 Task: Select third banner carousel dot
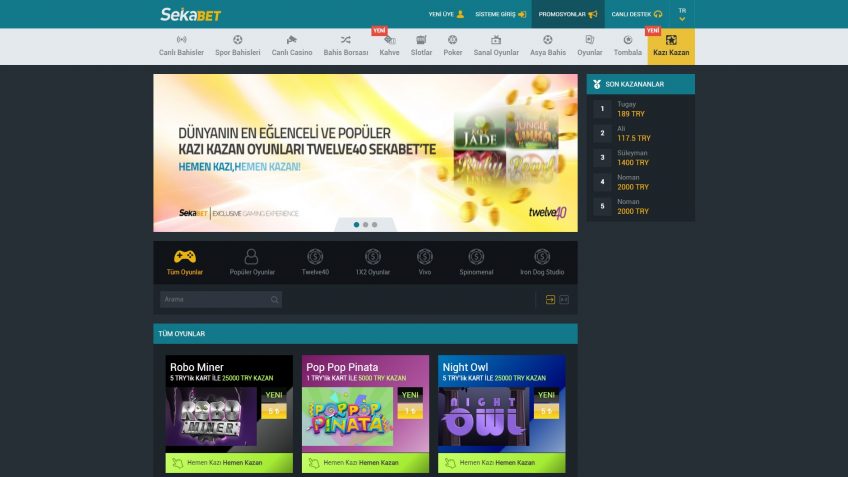pyautogui.click(x=374, y=224)
